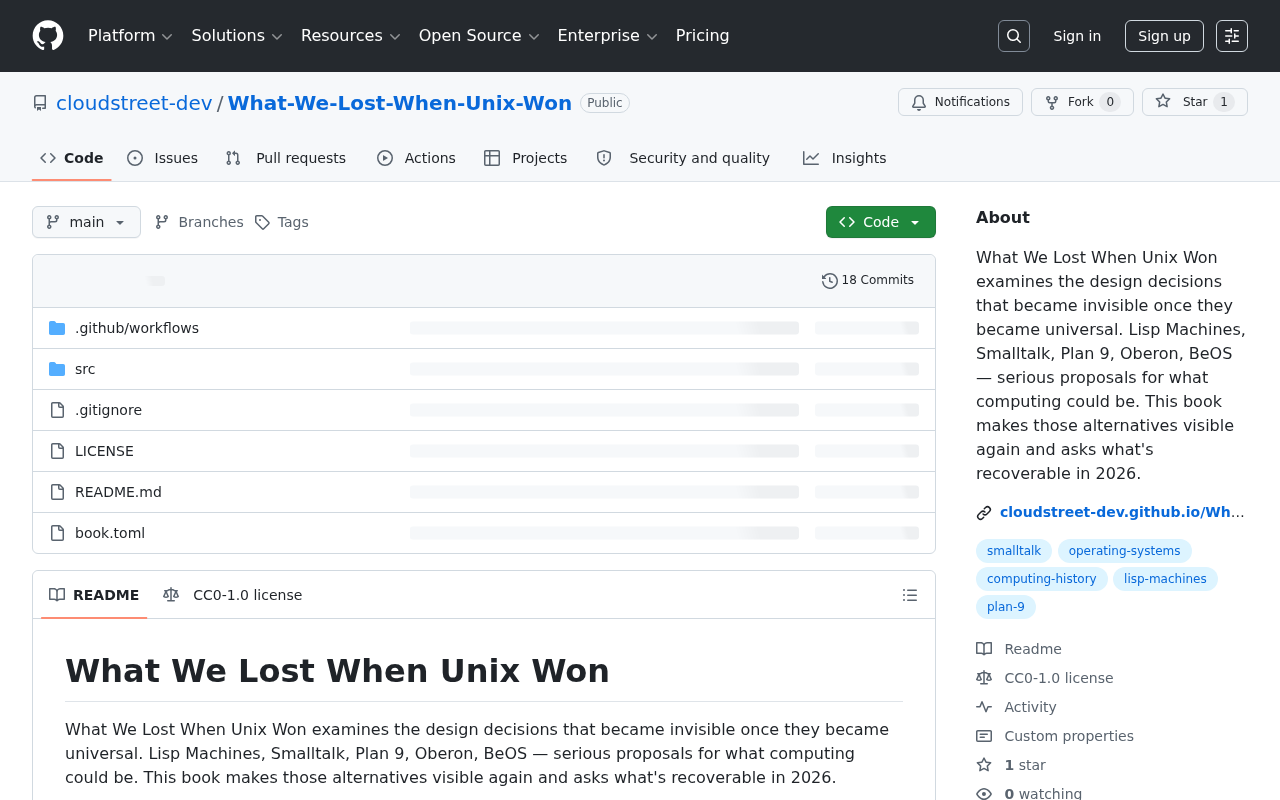Click the Sign up button

tap(1164, 36)
